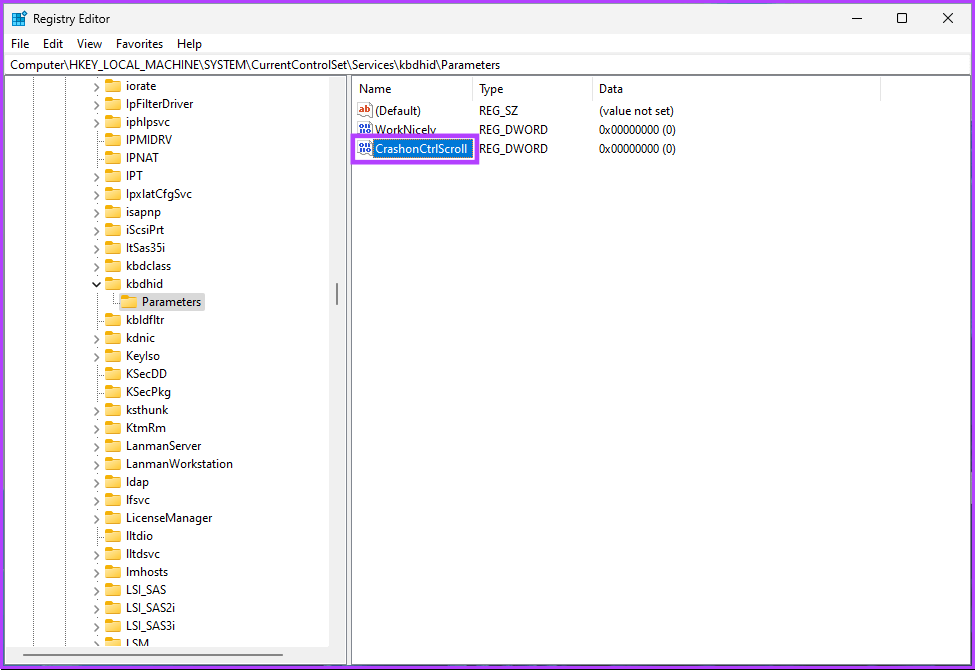Click WorkNicely's REG_DWORD type cell
This screenshot has width=975, height=670.
(x=513, y=129)
